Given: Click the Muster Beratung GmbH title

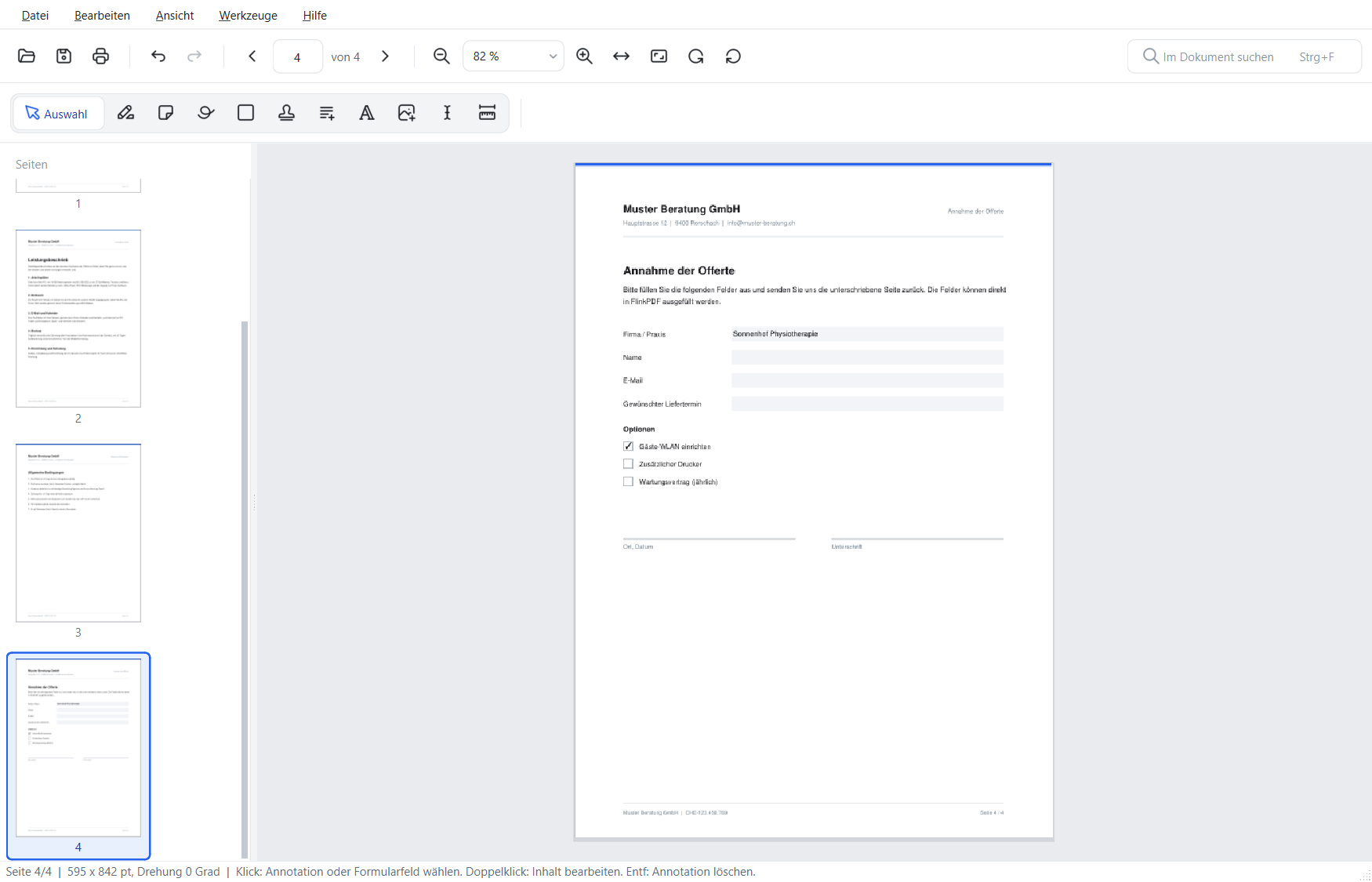Looking at the screenshot, I should (x=681, y=209).
